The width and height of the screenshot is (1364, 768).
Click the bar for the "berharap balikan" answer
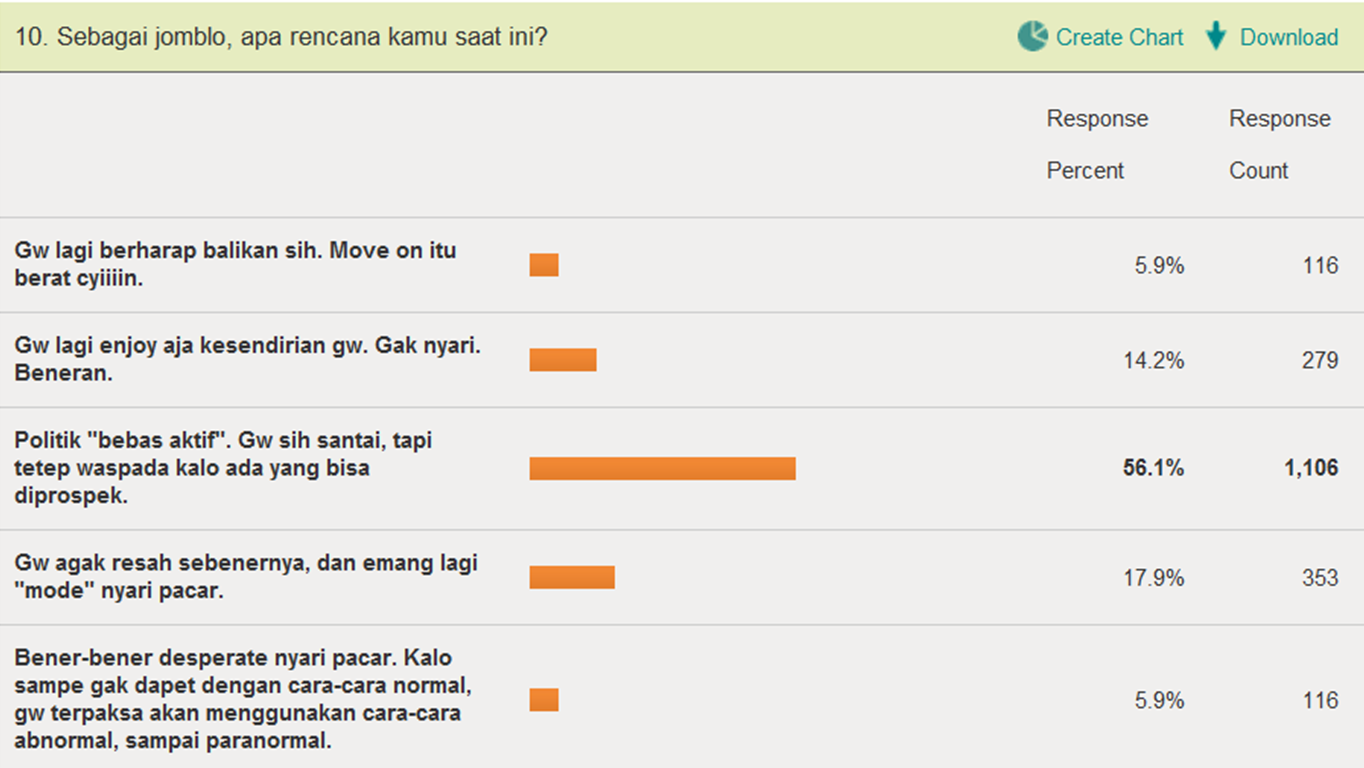(x=544, y=265)
